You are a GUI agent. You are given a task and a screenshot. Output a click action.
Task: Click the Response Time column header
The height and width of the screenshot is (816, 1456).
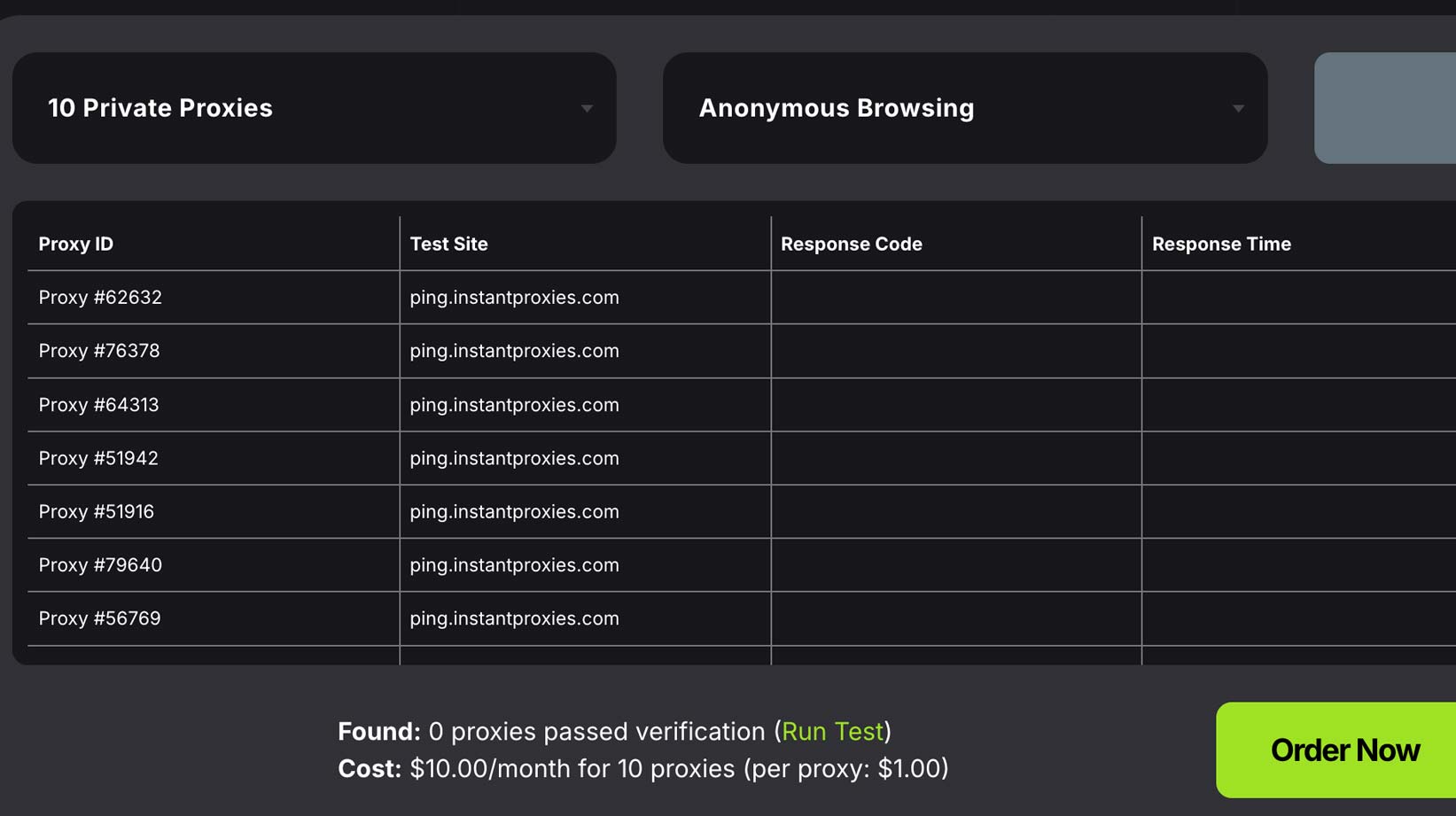click(1221, 244)
